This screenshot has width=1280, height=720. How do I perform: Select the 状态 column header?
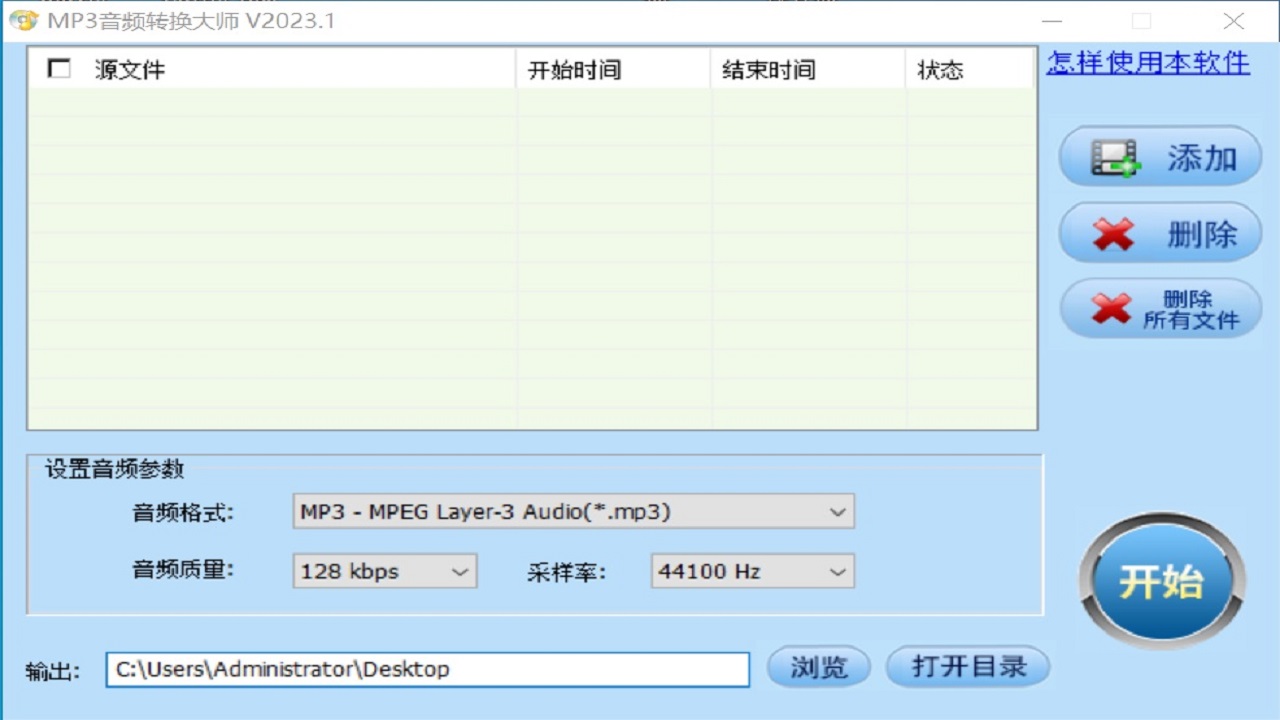[940, 70]
